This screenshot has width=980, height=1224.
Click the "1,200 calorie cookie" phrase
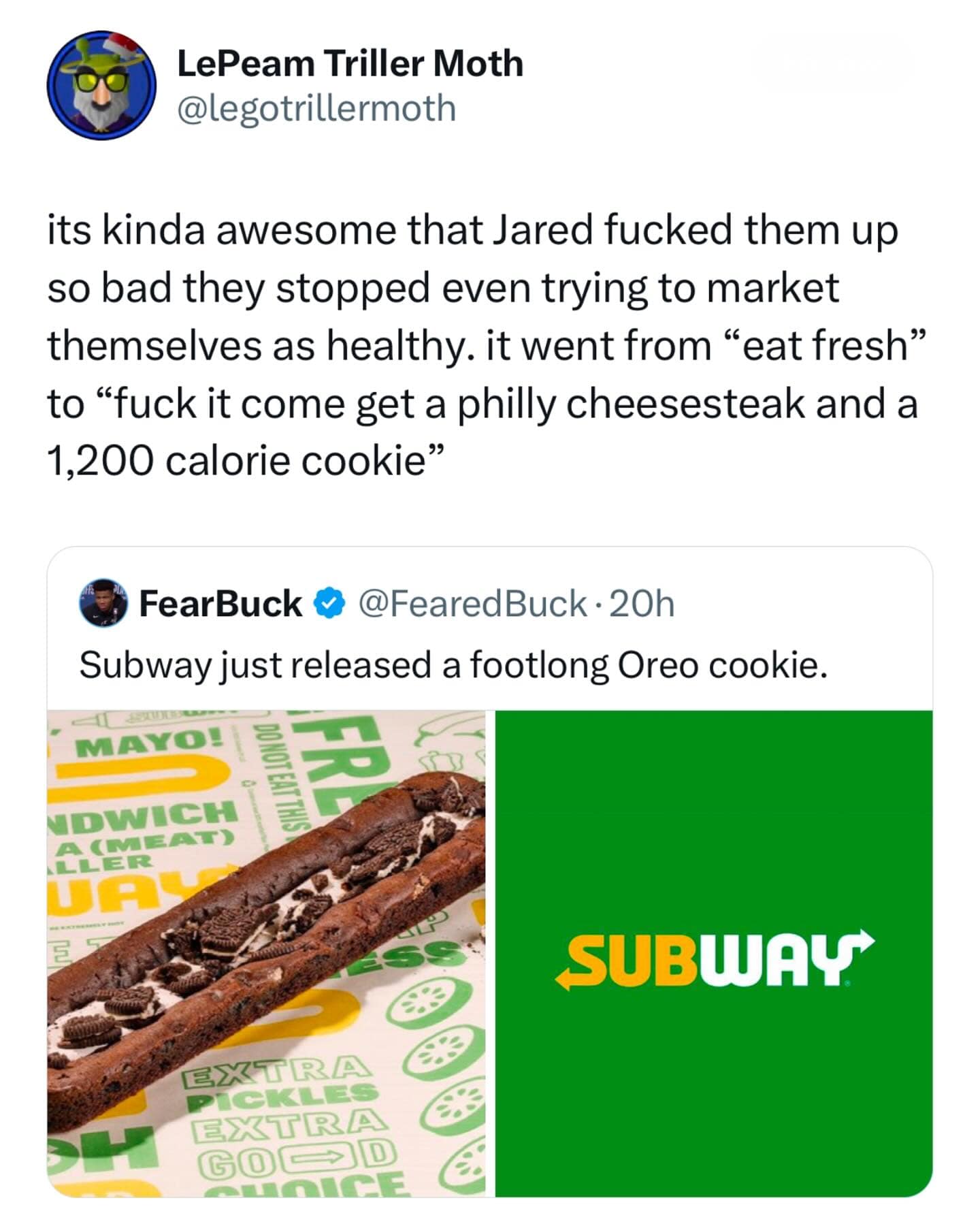[x=246, y=462]
